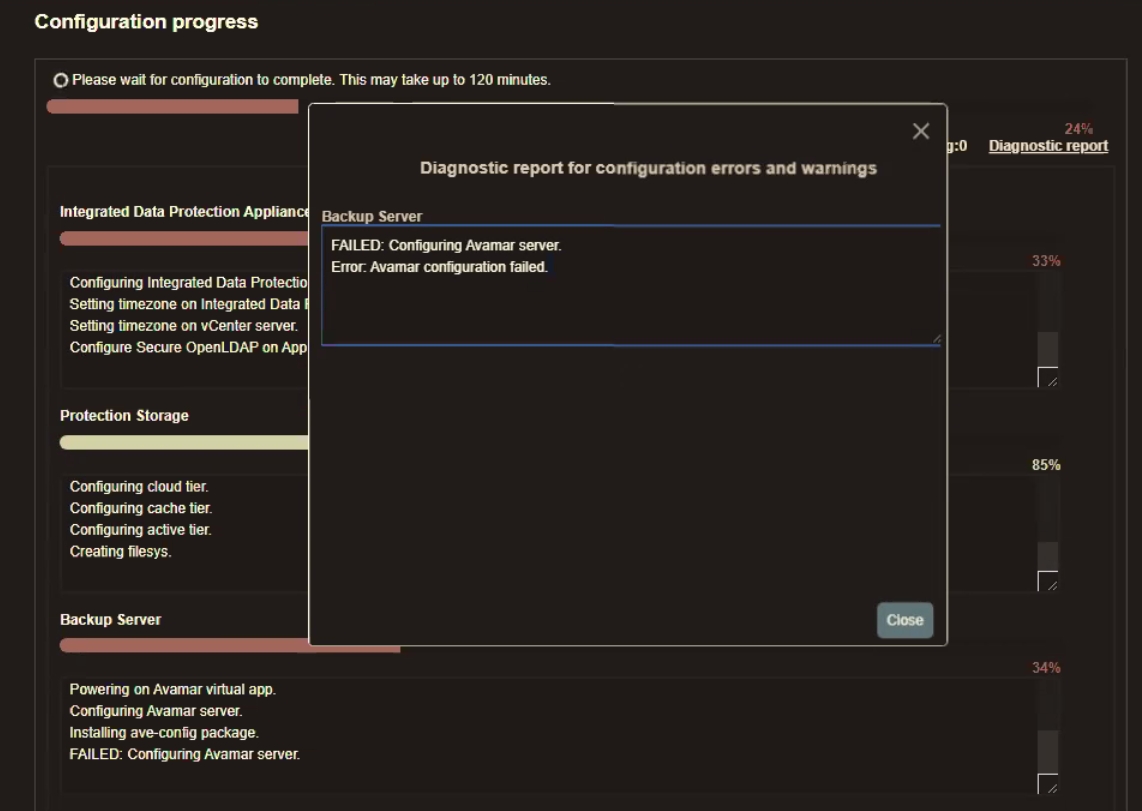1142x811 pixels.
Task: Click 'Installing ave-config package.' log line
Action: tap(164, 732)
